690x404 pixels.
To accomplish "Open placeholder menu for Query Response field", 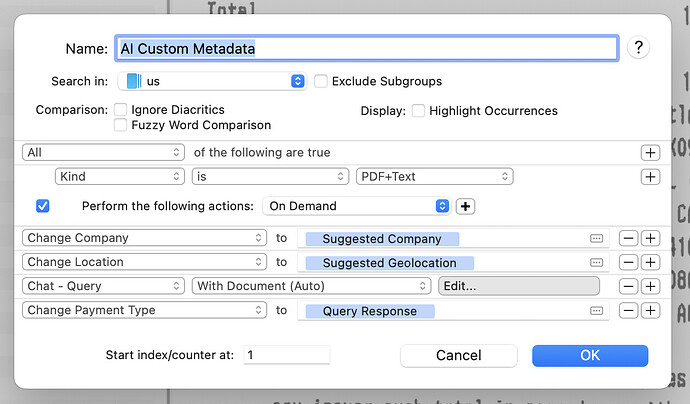I will (597, 311).
